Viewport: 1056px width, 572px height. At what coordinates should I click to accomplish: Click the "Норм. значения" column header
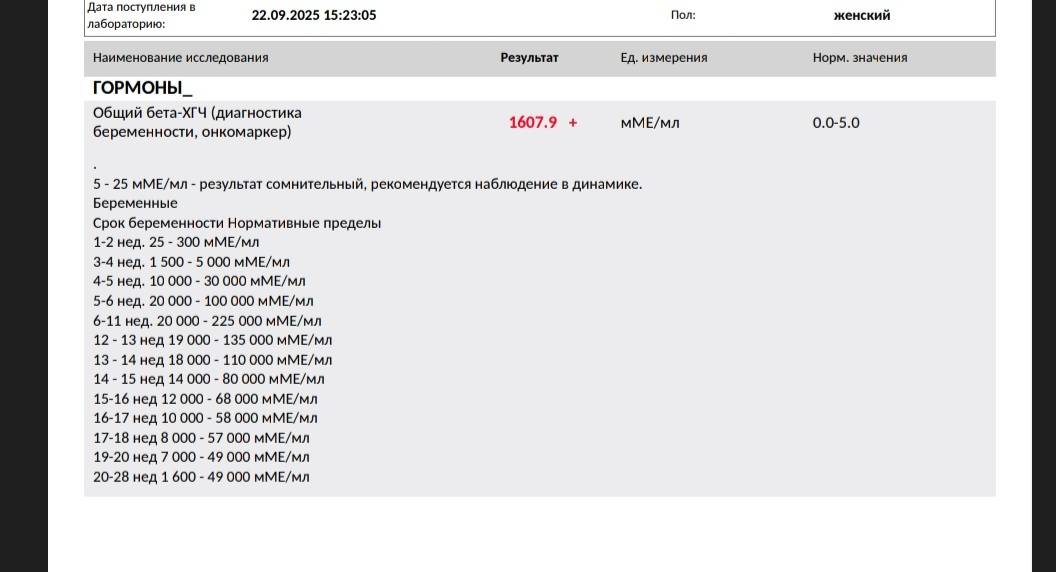(859, 58)
